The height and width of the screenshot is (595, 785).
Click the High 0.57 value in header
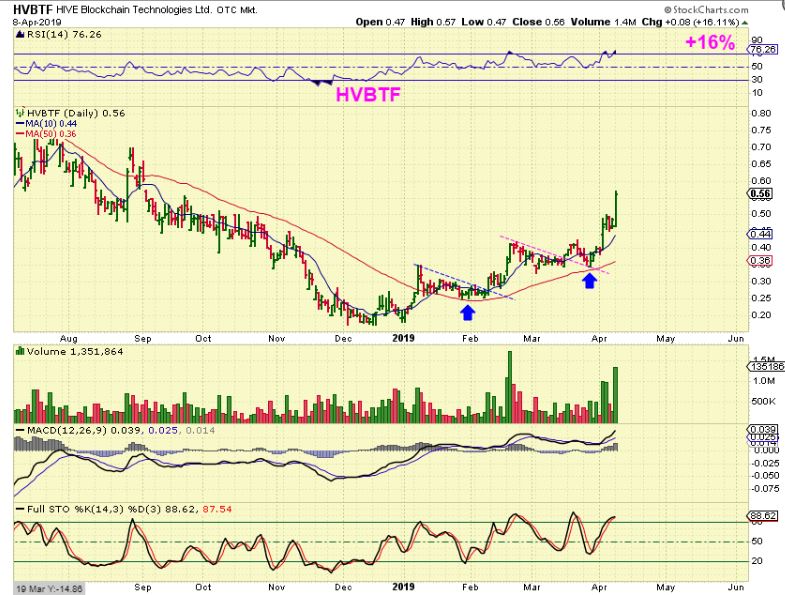[x=434, y=22]
